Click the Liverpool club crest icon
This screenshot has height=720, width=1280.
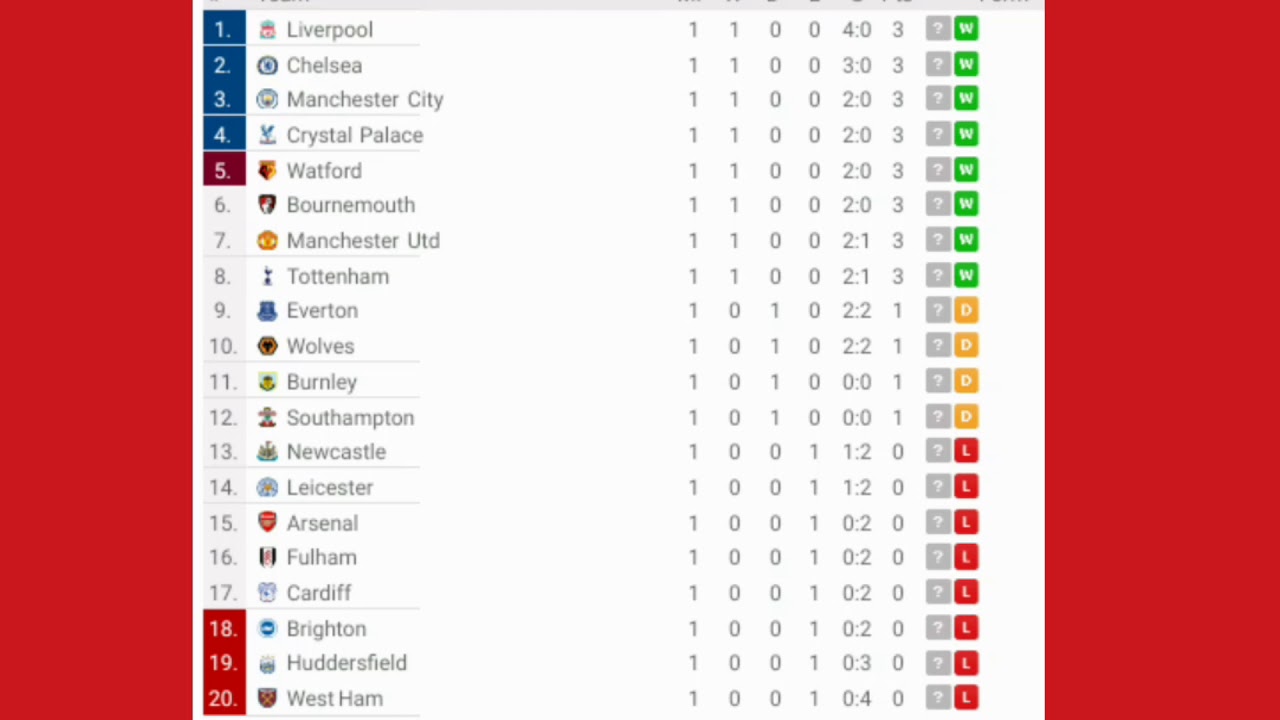point(267,30)
